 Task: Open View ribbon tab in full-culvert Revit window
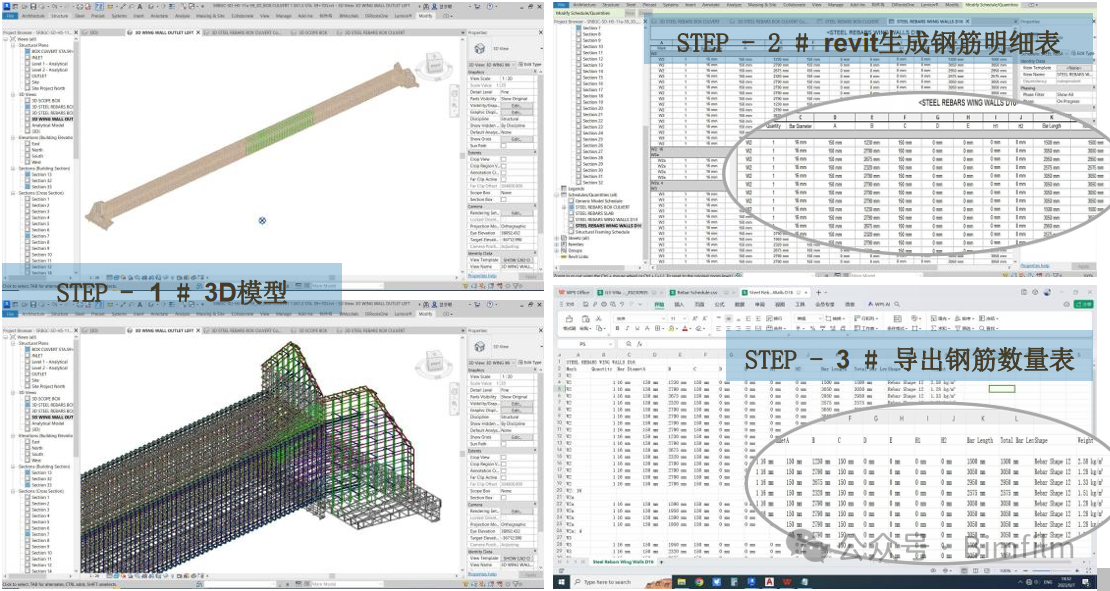pos(264,15)
